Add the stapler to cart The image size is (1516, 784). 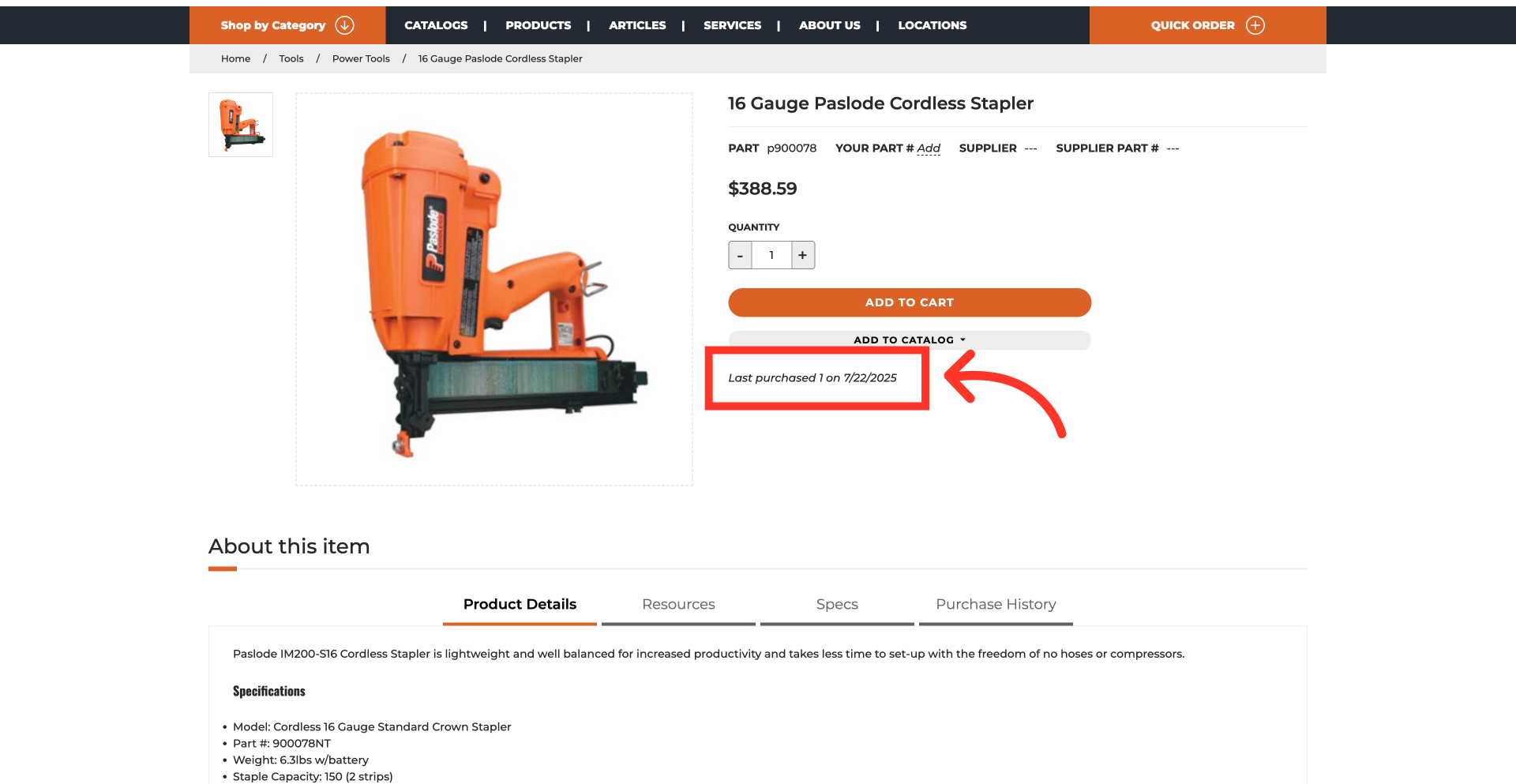coord(910,302)
